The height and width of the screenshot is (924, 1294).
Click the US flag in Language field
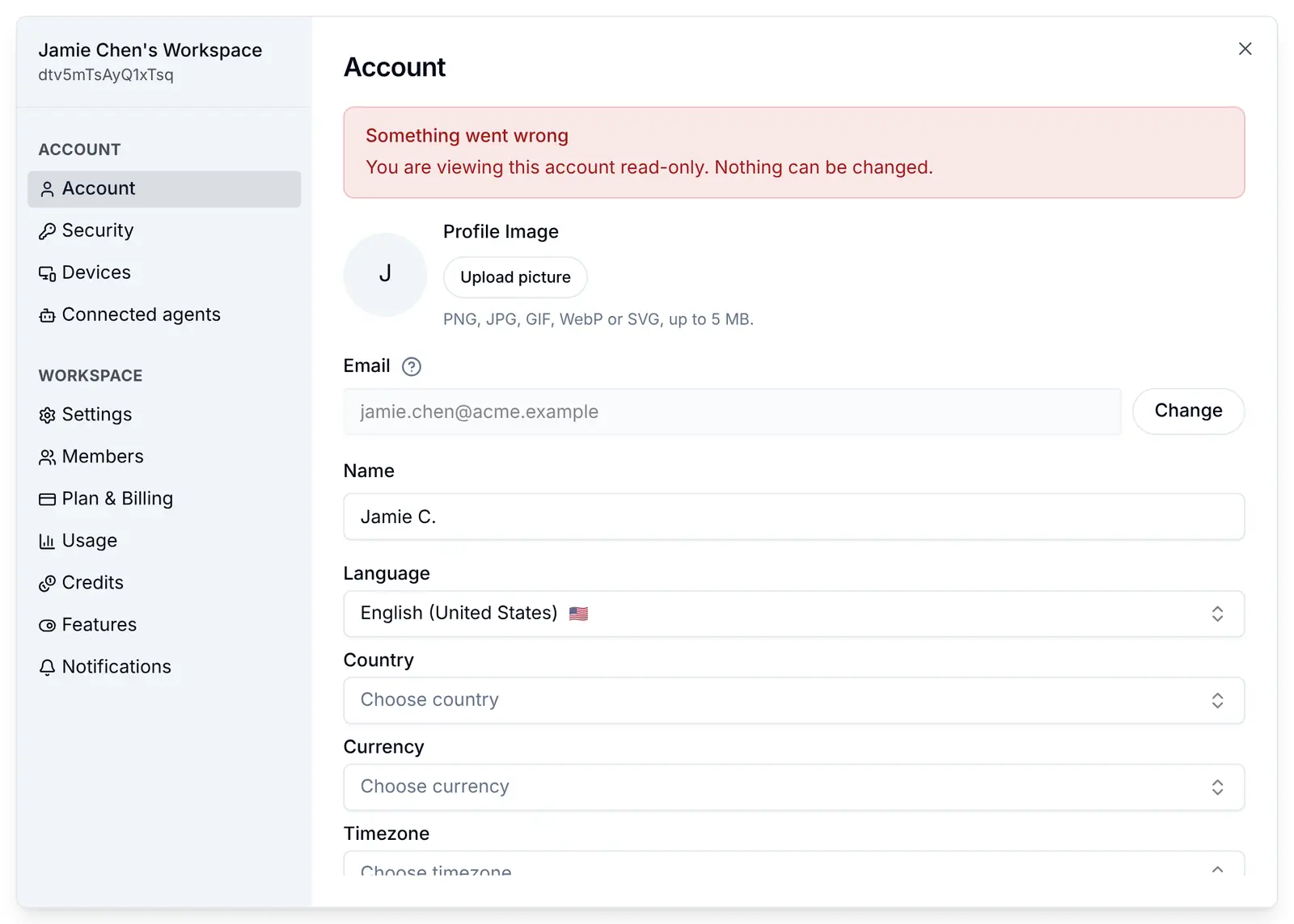pos(578,614)
